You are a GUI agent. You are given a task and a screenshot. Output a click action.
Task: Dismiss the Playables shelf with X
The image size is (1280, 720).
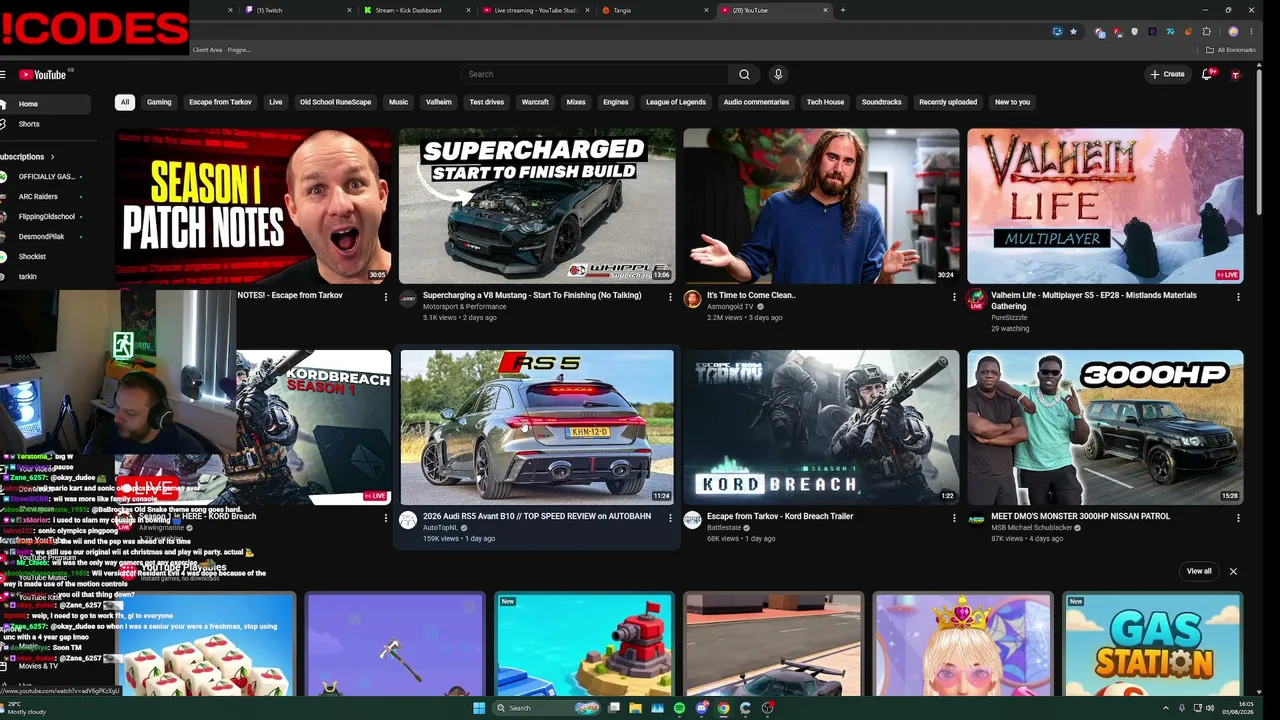point(1233,571)
